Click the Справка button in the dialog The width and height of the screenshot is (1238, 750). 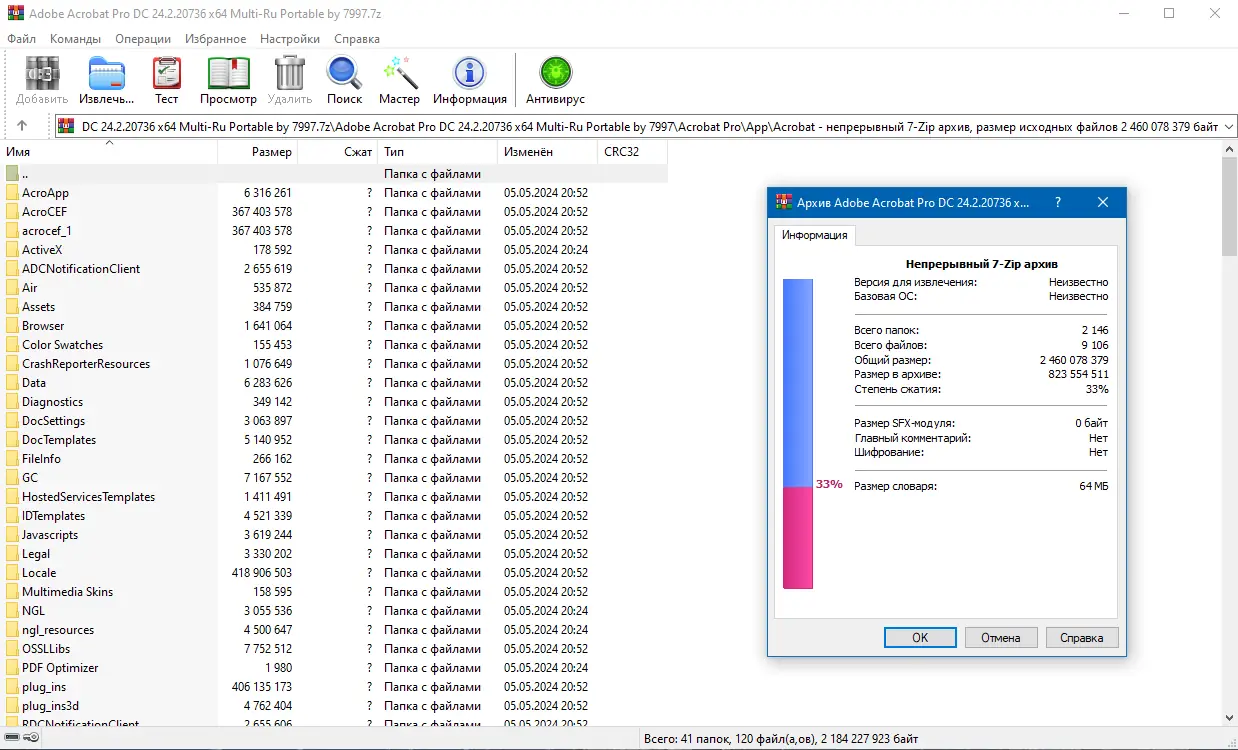[x=1082, y=637]
